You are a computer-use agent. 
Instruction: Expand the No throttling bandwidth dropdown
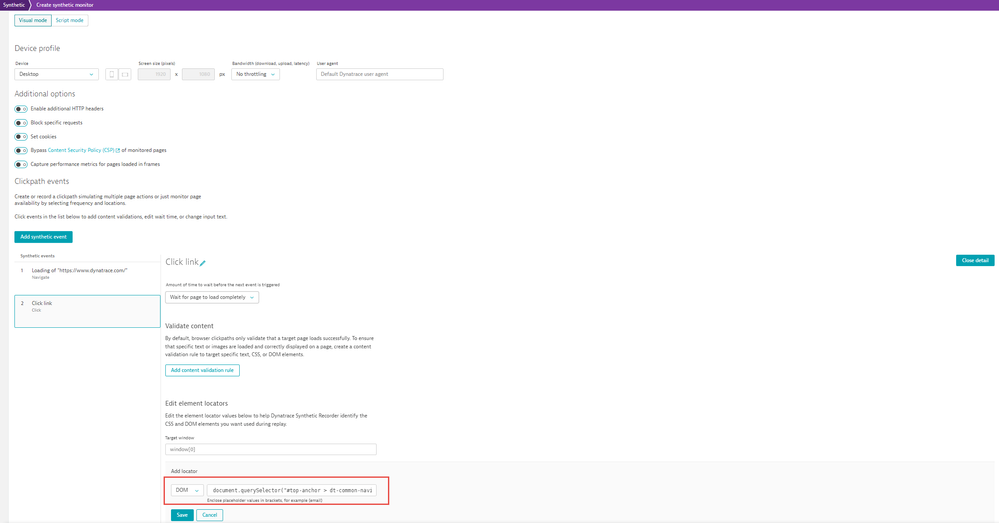[255, 74]
